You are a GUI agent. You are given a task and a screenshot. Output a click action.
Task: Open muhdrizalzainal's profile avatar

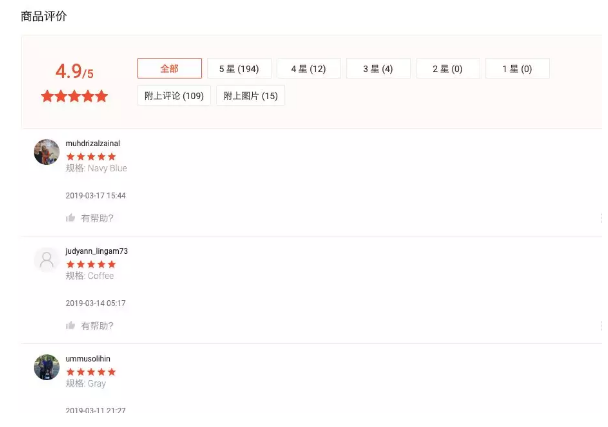(46, 152)
